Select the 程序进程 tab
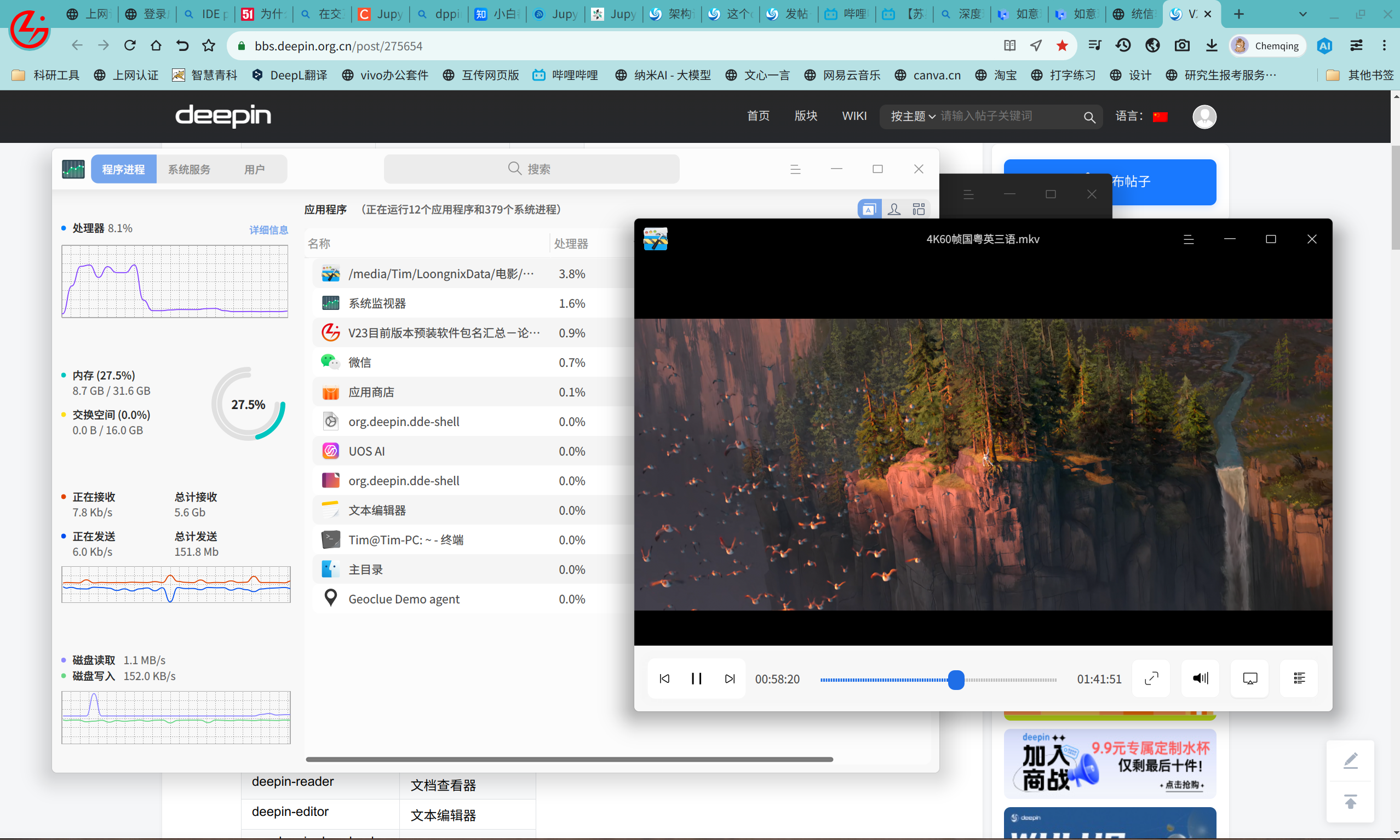Screen dimensions: 1400x840 [123, 169]
